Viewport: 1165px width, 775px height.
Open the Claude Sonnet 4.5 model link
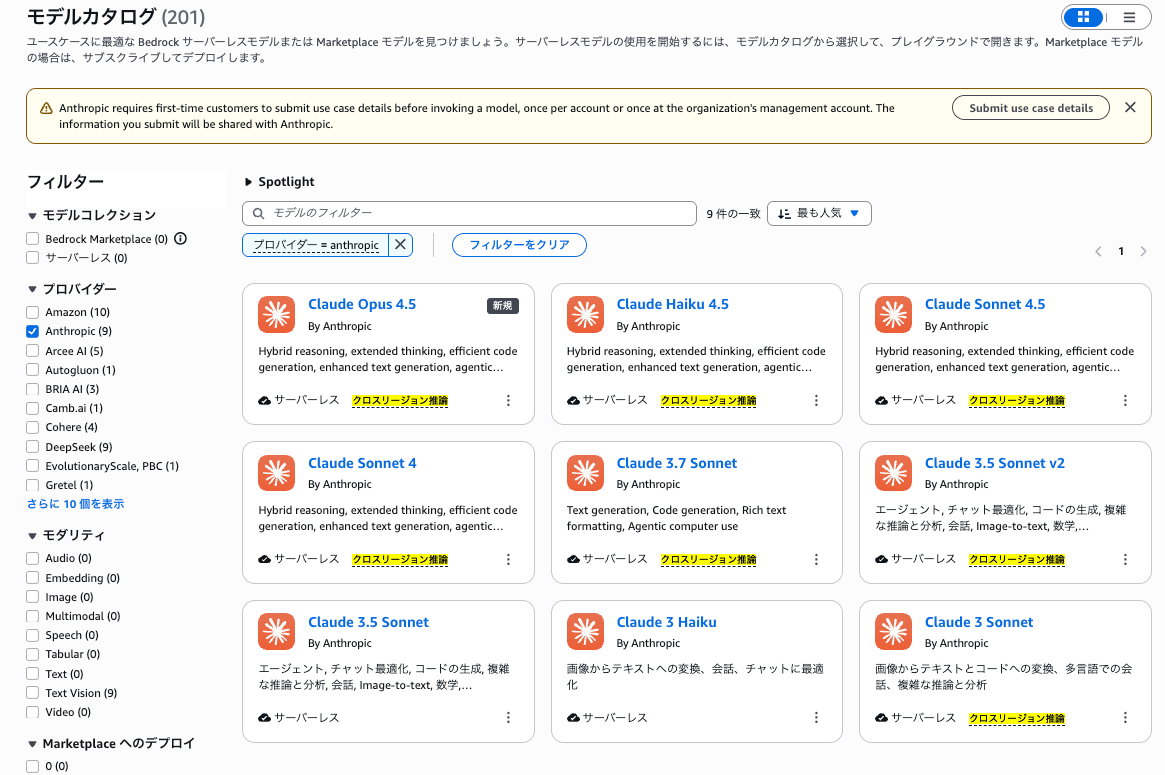point(984,304)
